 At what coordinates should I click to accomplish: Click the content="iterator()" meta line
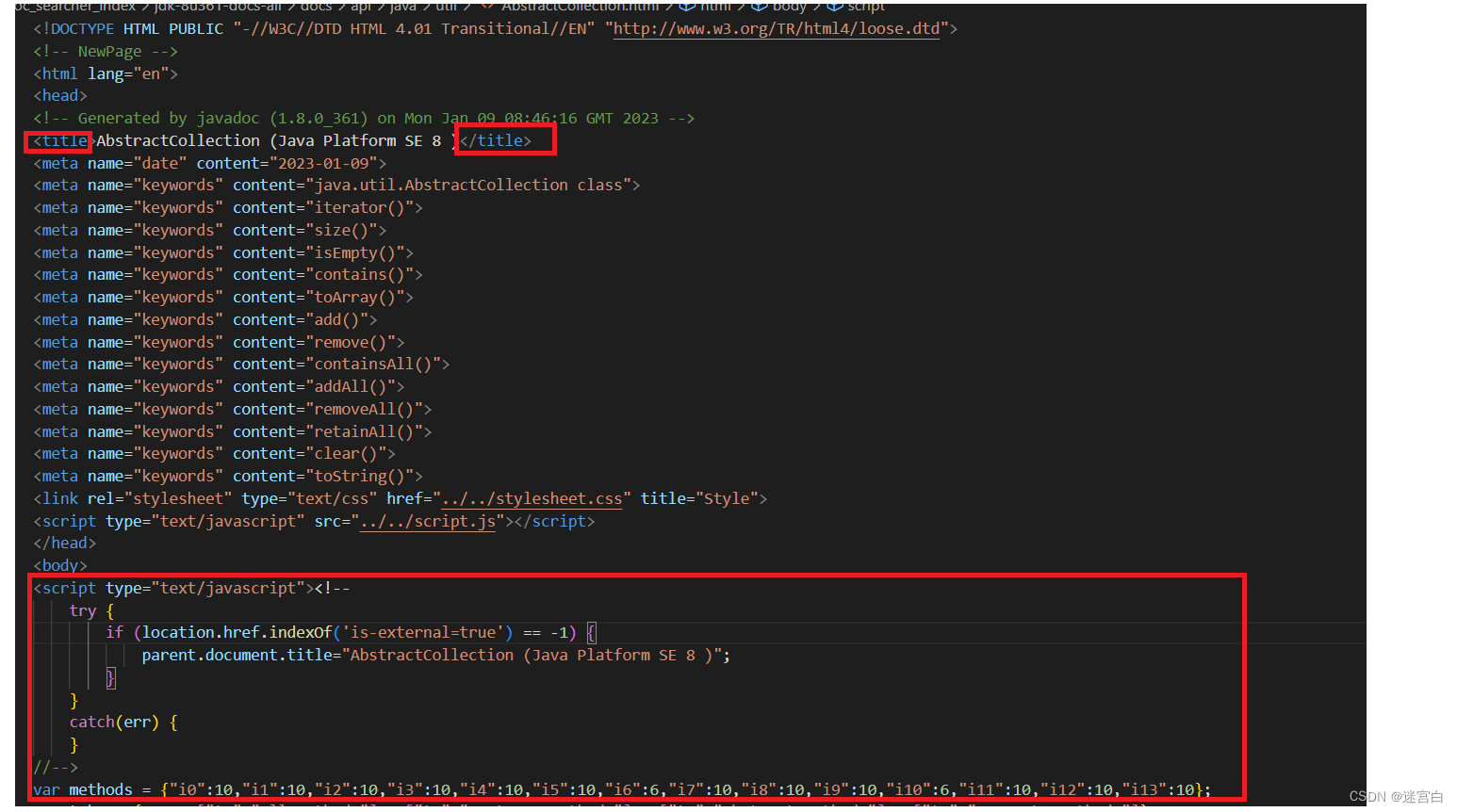coord(228,207)
